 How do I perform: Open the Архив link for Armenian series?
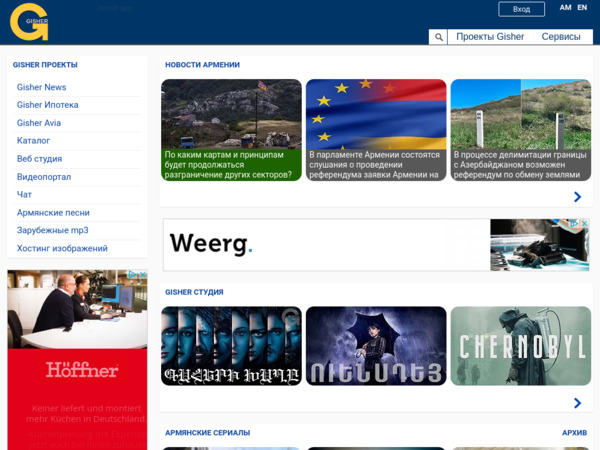[x=574, y=433]
